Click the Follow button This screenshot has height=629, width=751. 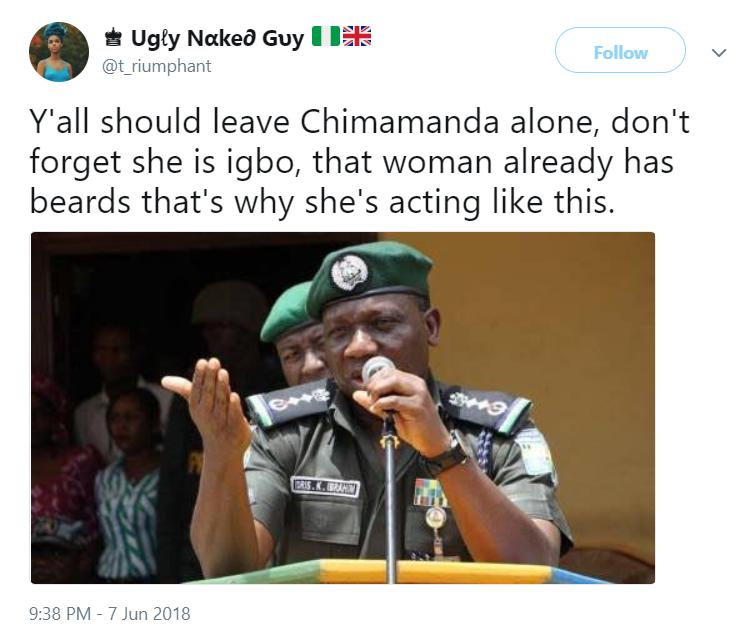tap(620, 50)
